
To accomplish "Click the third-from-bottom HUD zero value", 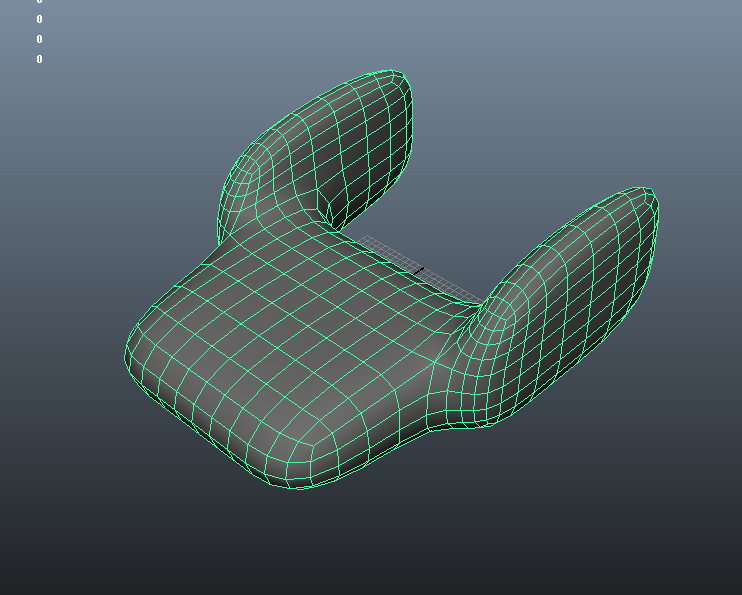I will (40, 19).
